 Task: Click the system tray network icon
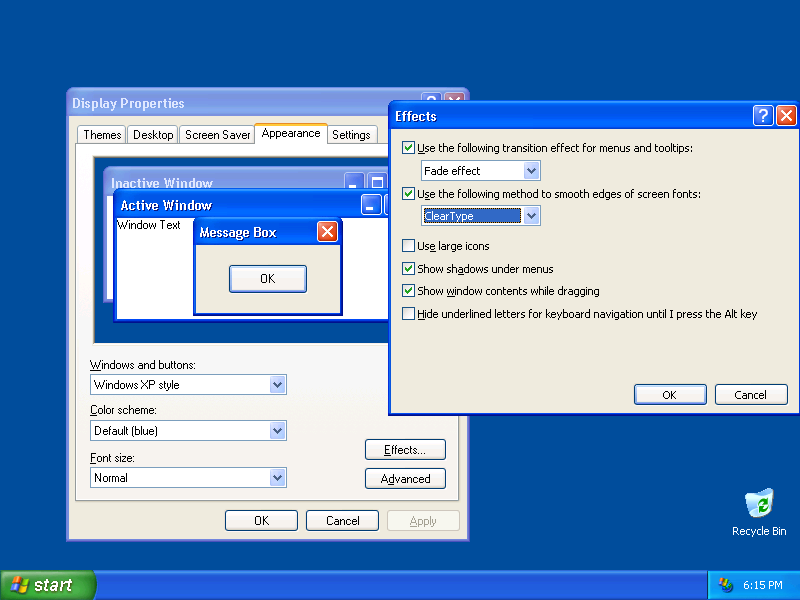coord(725,585)
